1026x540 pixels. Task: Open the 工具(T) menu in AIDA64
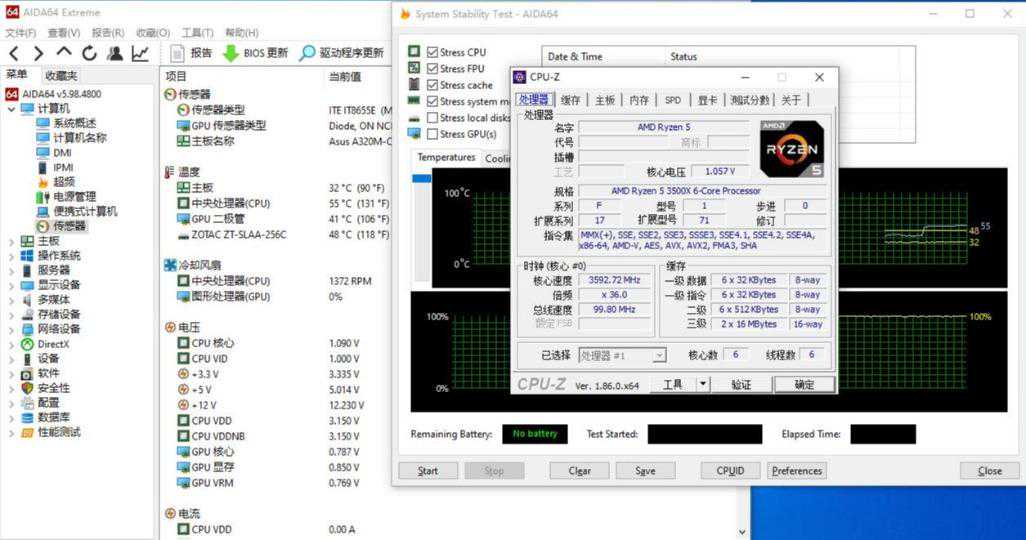click(198, 33)
